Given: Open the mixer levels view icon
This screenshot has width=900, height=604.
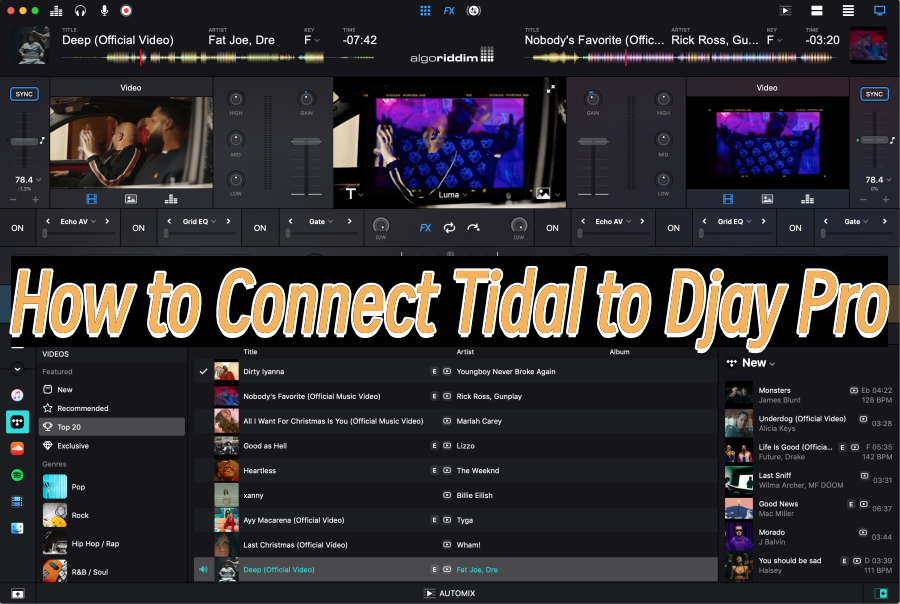Looking at the screenshot, I should [x=56, y=11].
